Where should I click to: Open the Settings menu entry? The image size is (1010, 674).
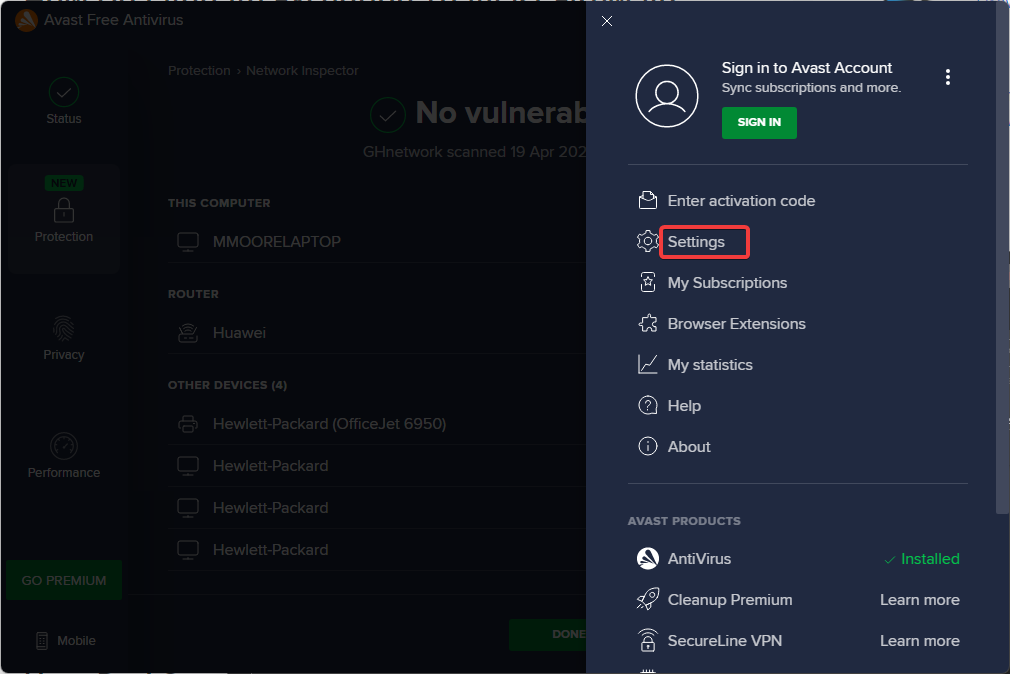pyautogui.click(x=696, y=242)
